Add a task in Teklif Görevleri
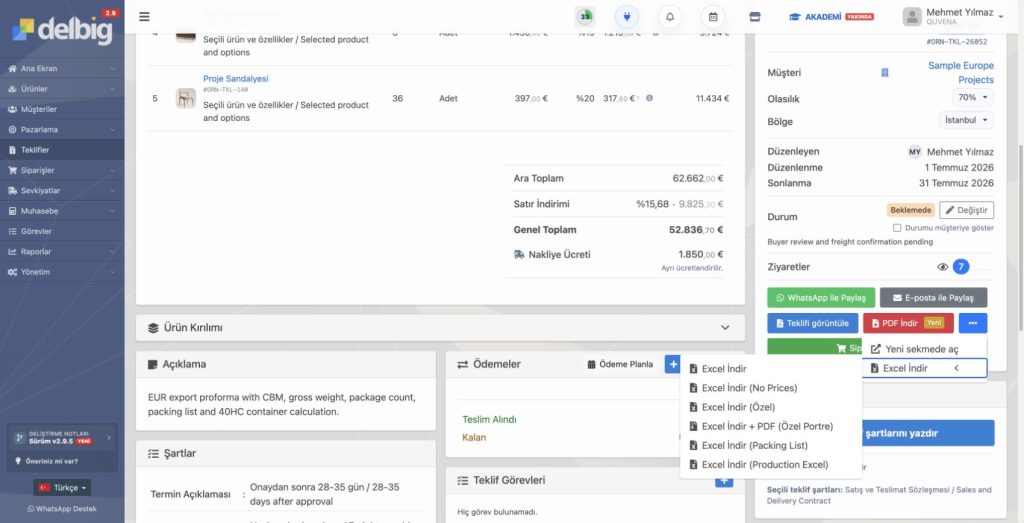Viewport: 1024px width, 523px height. (724, 482)
